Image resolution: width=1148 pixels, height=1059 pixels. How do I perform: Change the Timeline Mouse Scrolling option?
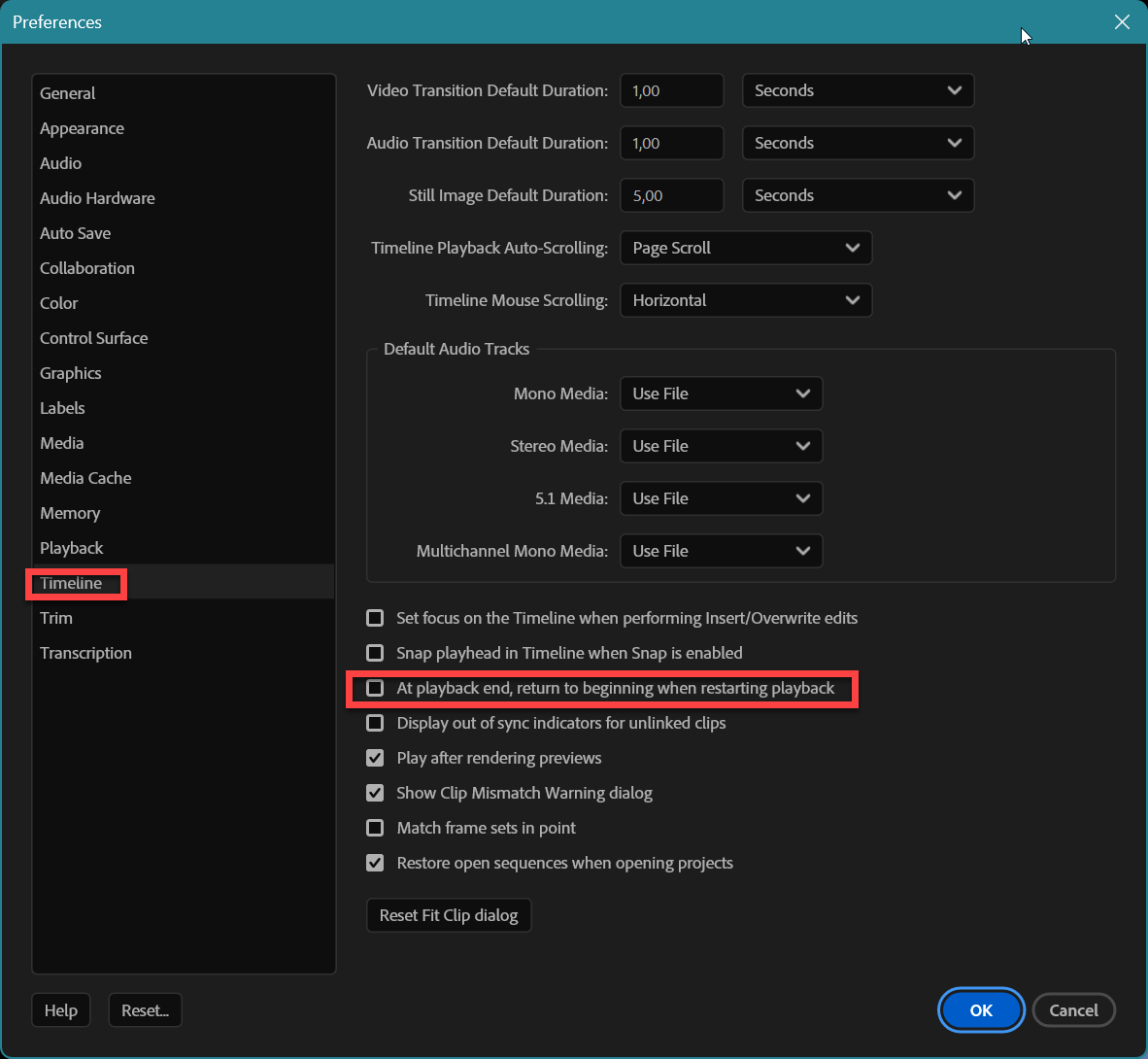tap(745, 300)
